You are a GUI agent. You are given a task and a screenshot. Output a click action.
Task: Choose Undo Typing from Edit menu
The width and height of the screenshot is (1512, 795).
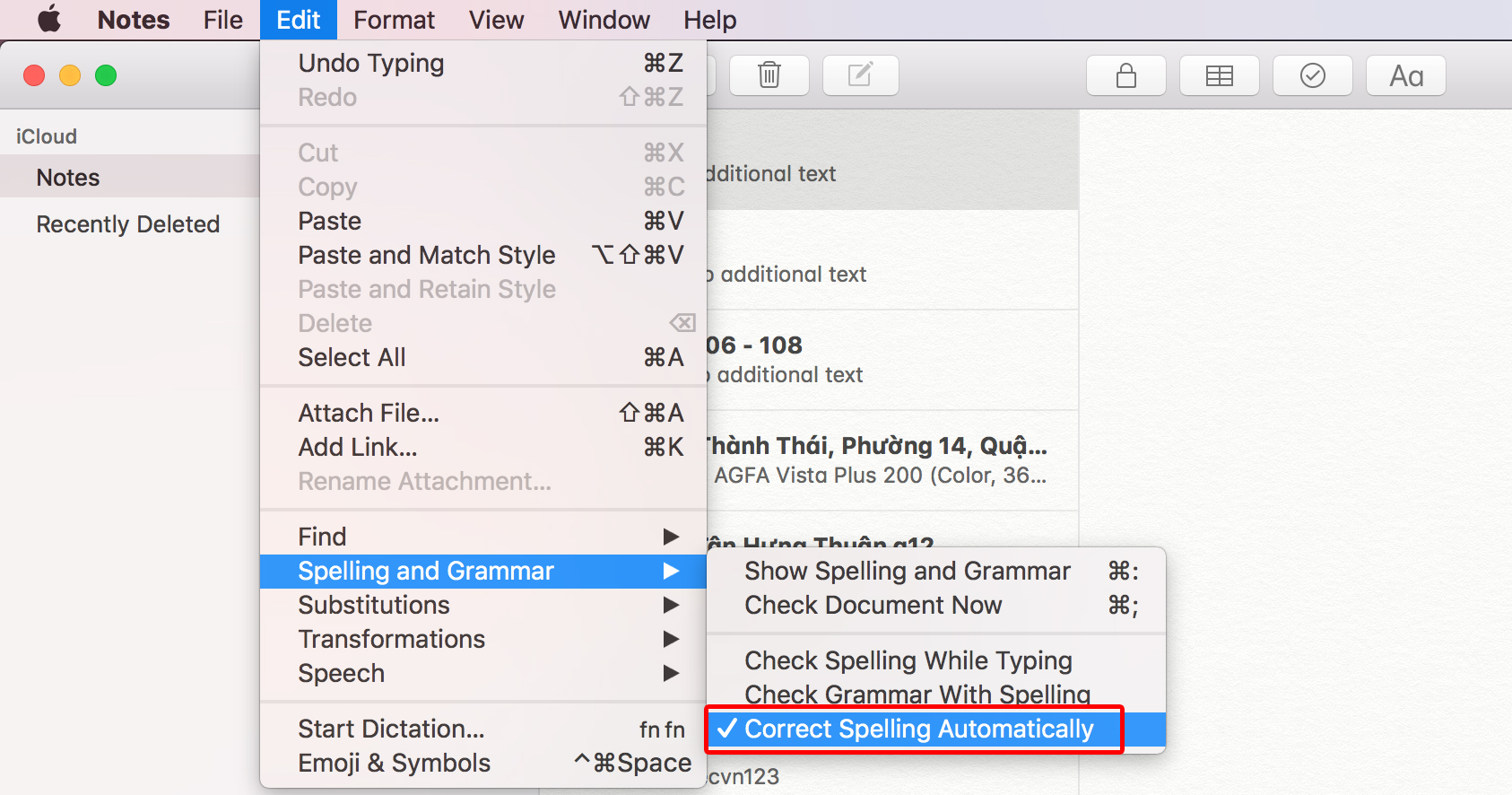pos(370,63)
